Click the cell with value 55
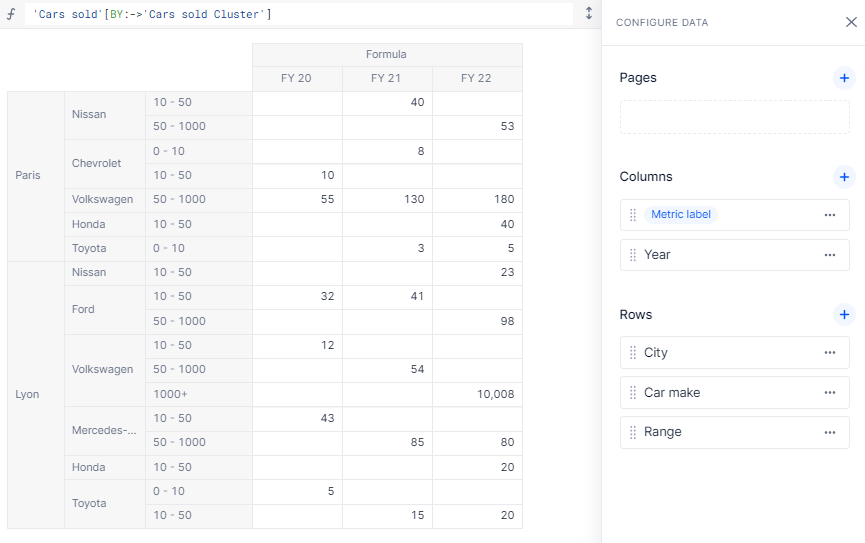Screen dimensions: 865x543 coord(297,200)
